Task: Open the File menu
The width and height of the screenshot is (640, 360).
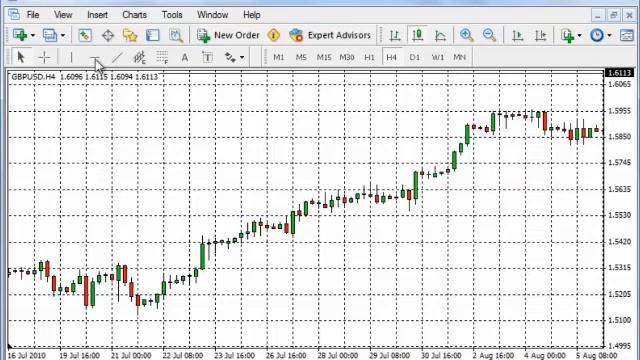Action: pyautogui.click(x=33, y=15)
